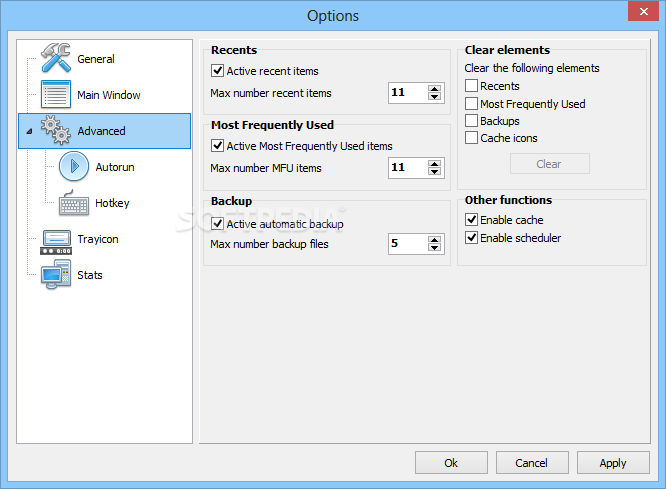This screenshot has width=666, height=489.
Task: Check Cache icons clear option
Action: 471,138
